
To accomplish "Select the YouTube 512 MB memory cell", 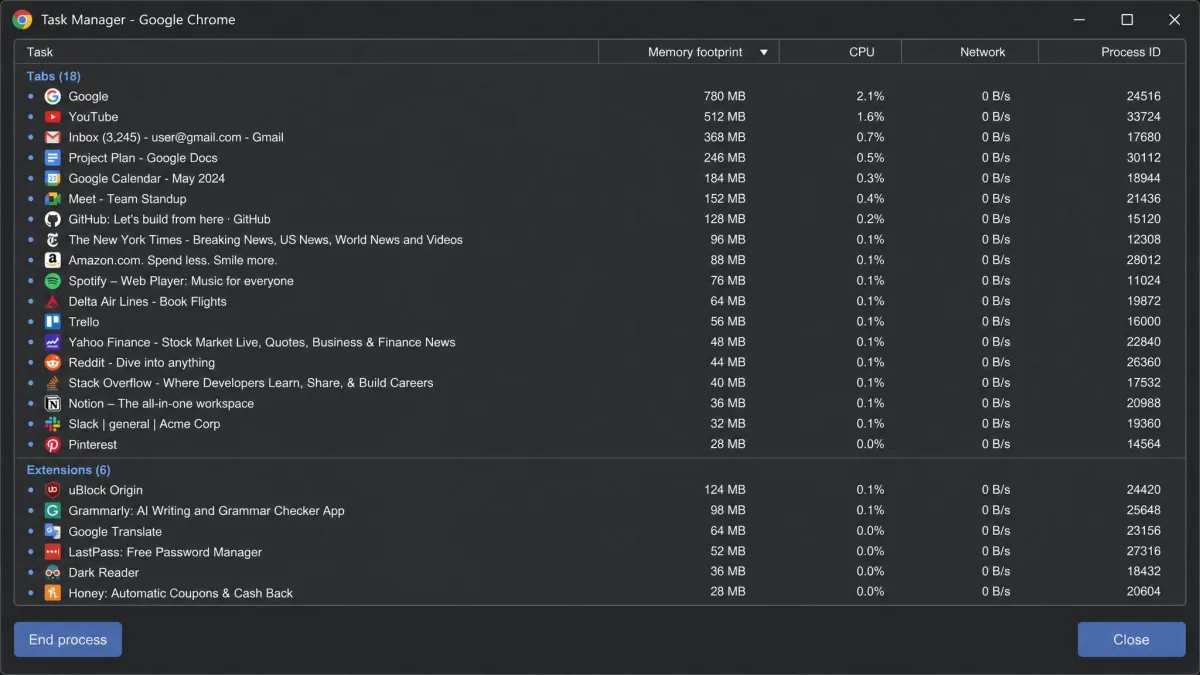I will click(x=725, y=117).
